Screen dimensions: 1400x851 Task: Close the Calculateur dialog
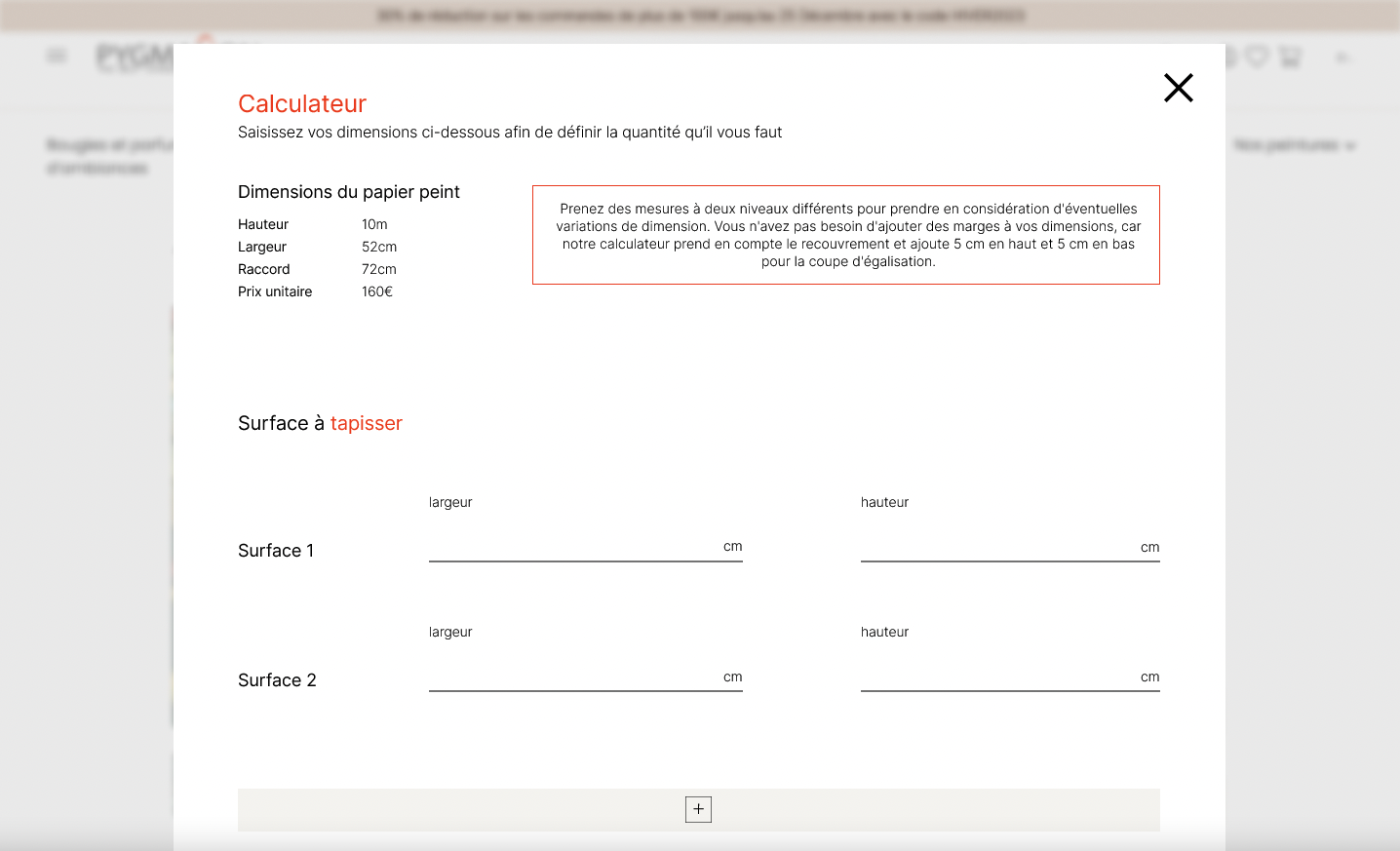(1178, 88)
